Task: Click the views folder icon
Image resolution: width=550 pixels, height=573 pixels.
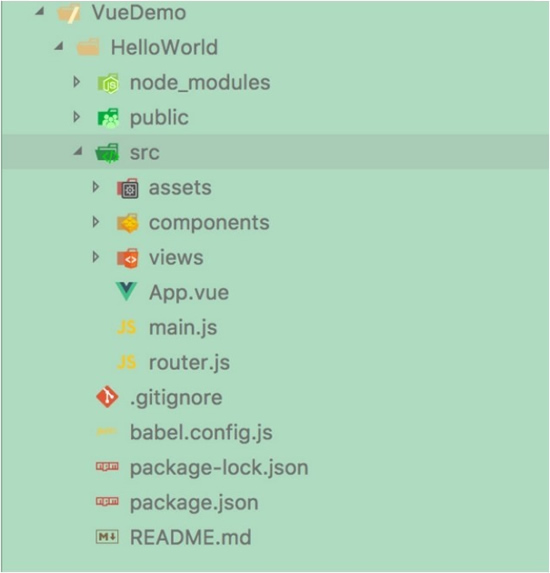Action: click(x=128, y=258)
